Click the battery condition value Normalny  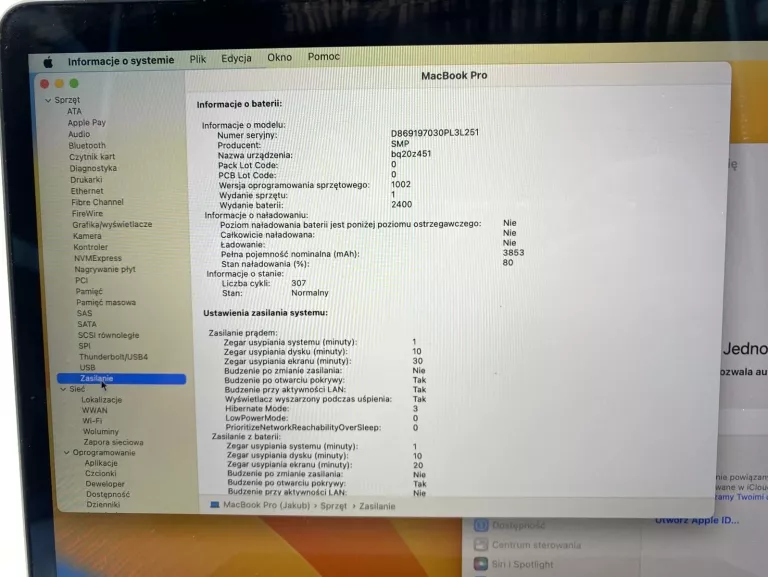(x=310, y=293)
